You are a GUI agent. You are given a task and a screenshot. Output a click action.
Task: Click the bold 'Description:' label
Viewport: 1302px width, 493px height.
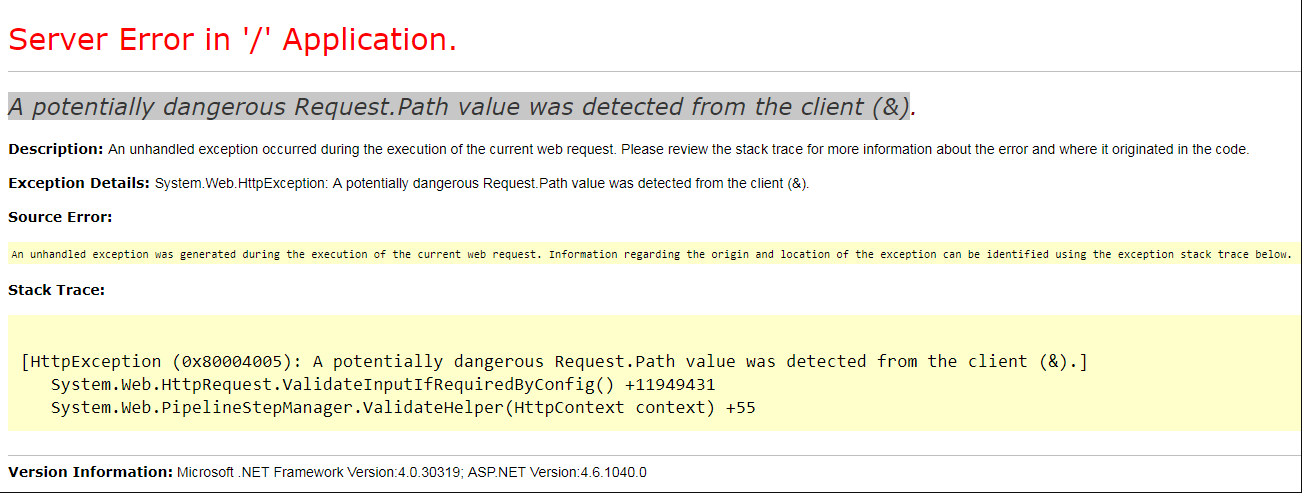55,150
